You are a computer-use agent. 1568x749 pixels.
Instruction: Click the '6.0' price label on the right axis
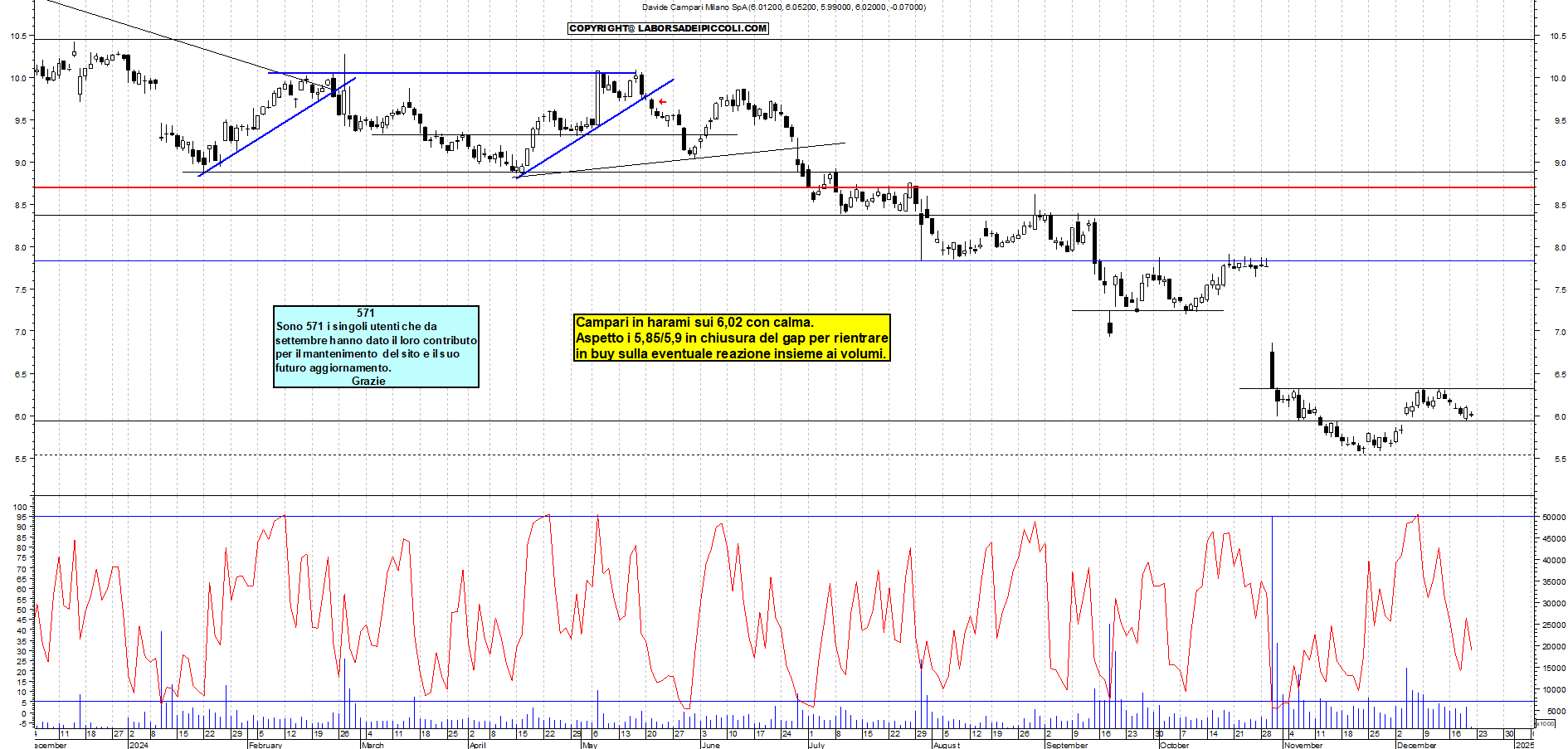pyautogui.click(x=1560, y=417)
